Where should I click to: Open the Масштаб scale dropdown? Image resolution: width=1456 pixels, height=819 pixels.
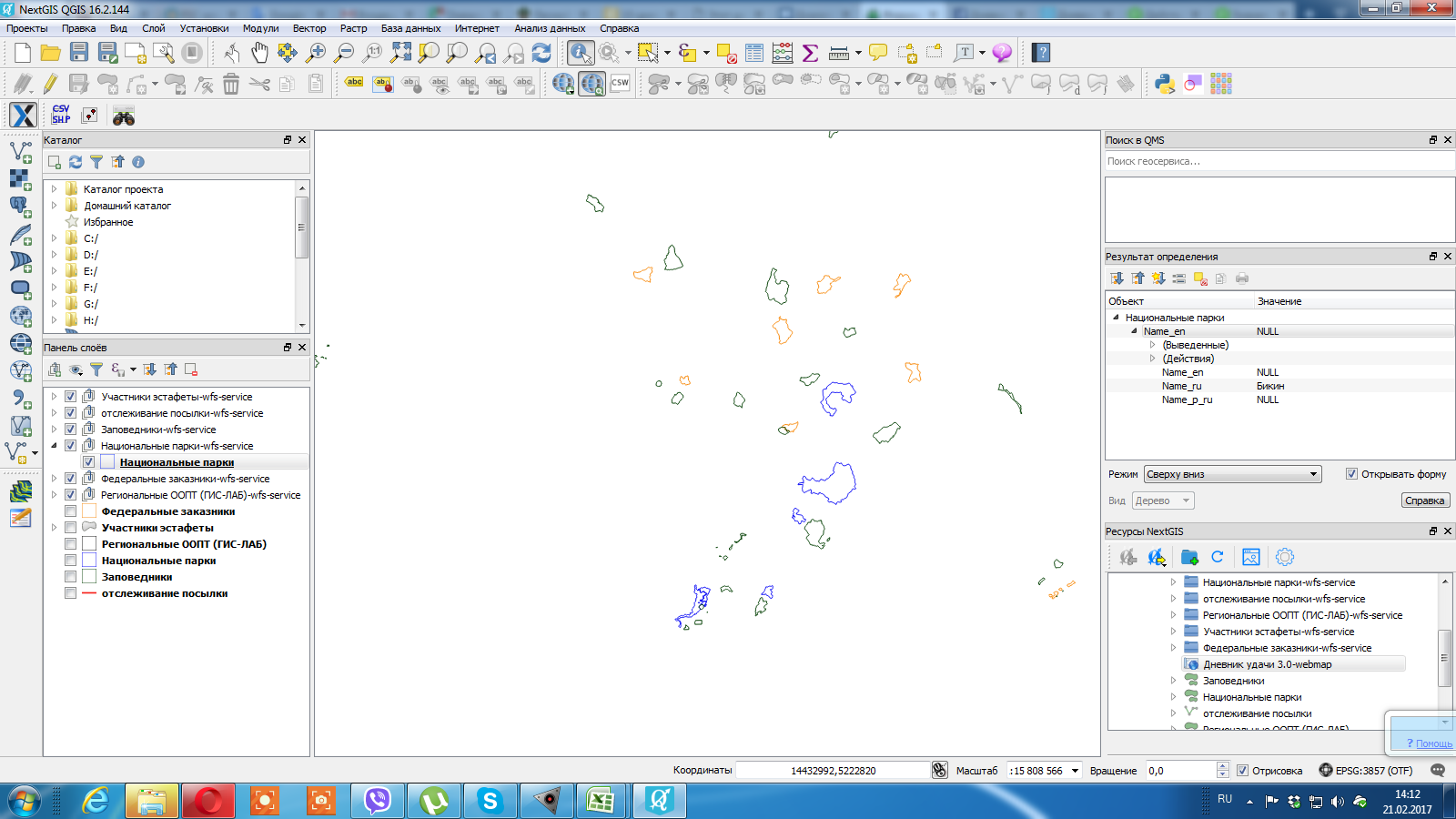point(1075,771)
